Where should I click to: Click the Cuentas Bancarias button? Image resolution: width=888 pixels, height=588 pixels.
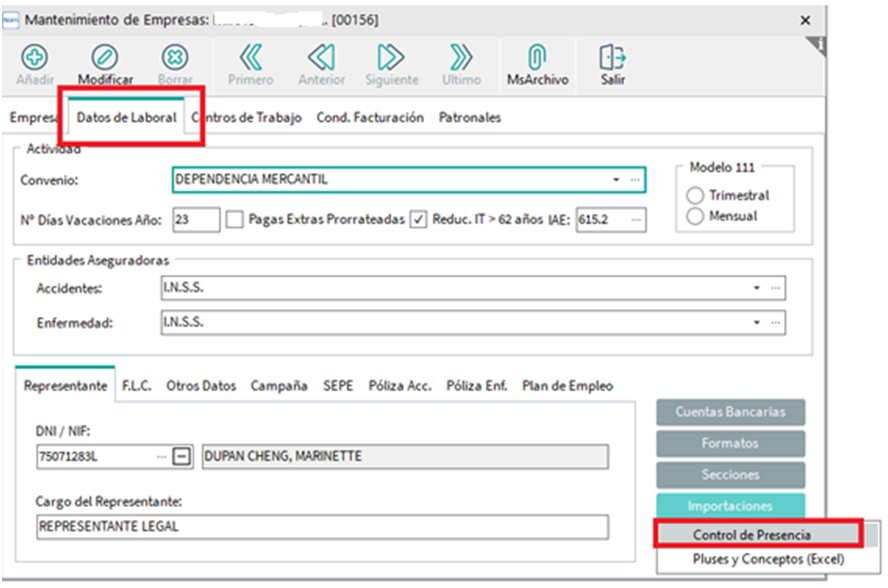[730, 411]
